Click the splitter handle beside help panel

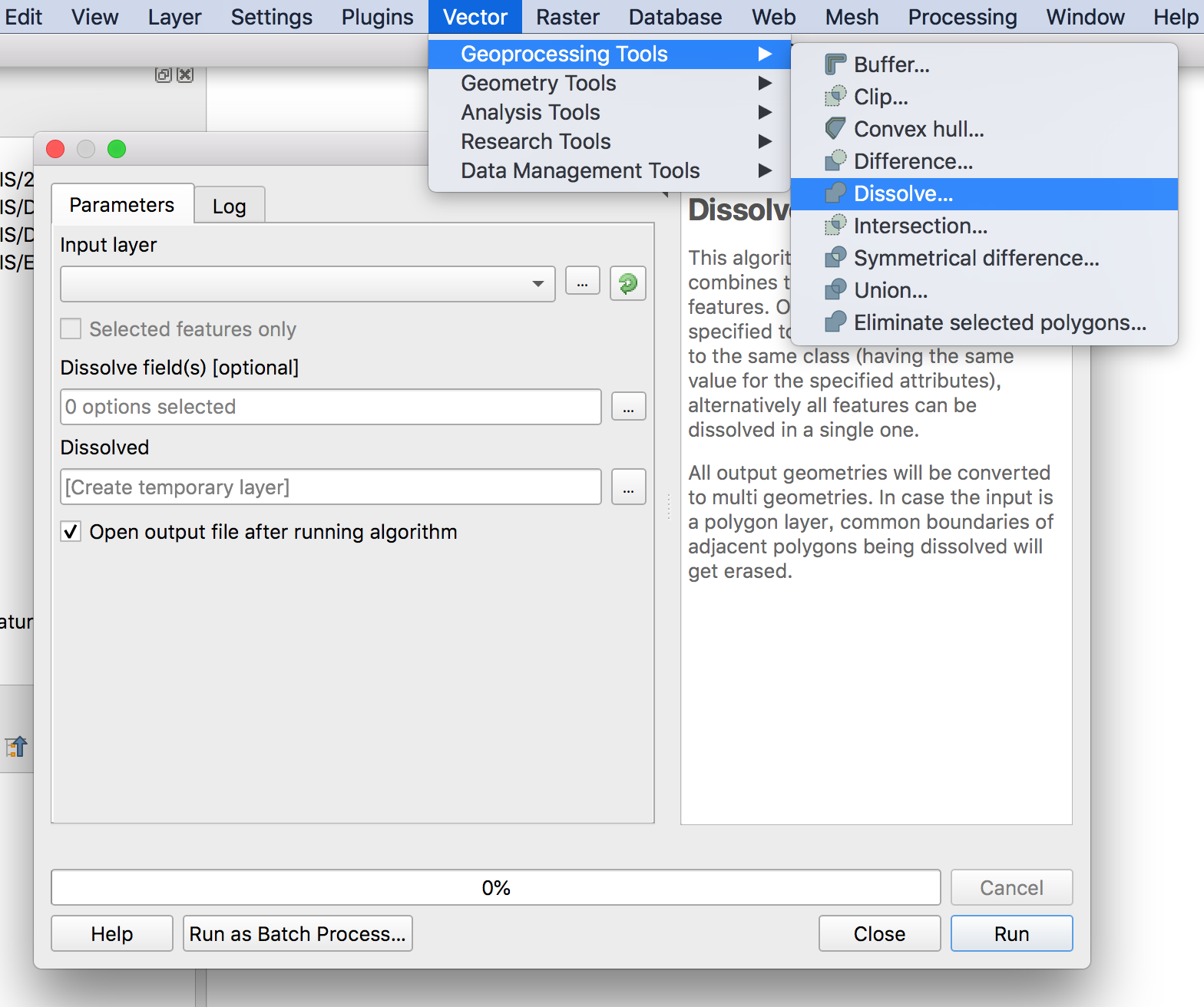[668, 507]
